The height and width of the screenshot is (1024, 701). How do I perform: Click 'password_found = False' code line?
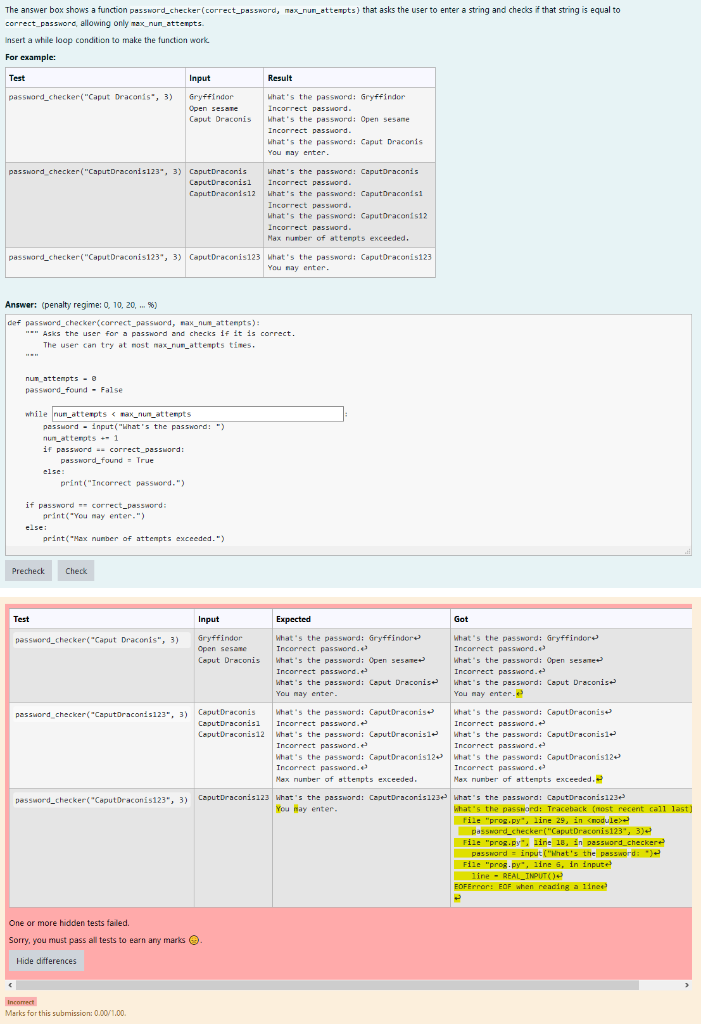[x=74, y=390]
